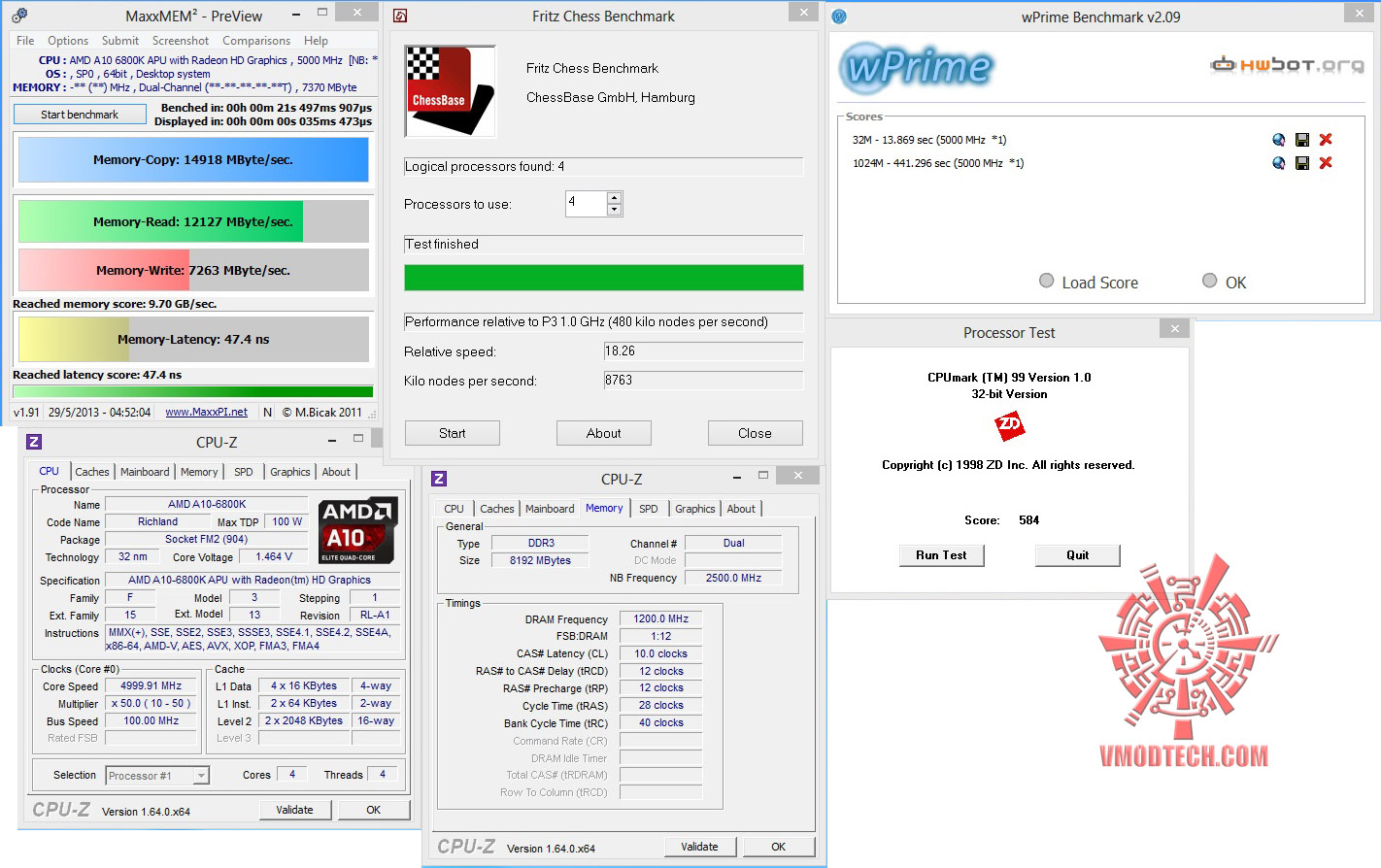Open the Comparisons menu in MaxxMEM
1381x868 pixels.
pyautogui.click(x=256, y=41)
